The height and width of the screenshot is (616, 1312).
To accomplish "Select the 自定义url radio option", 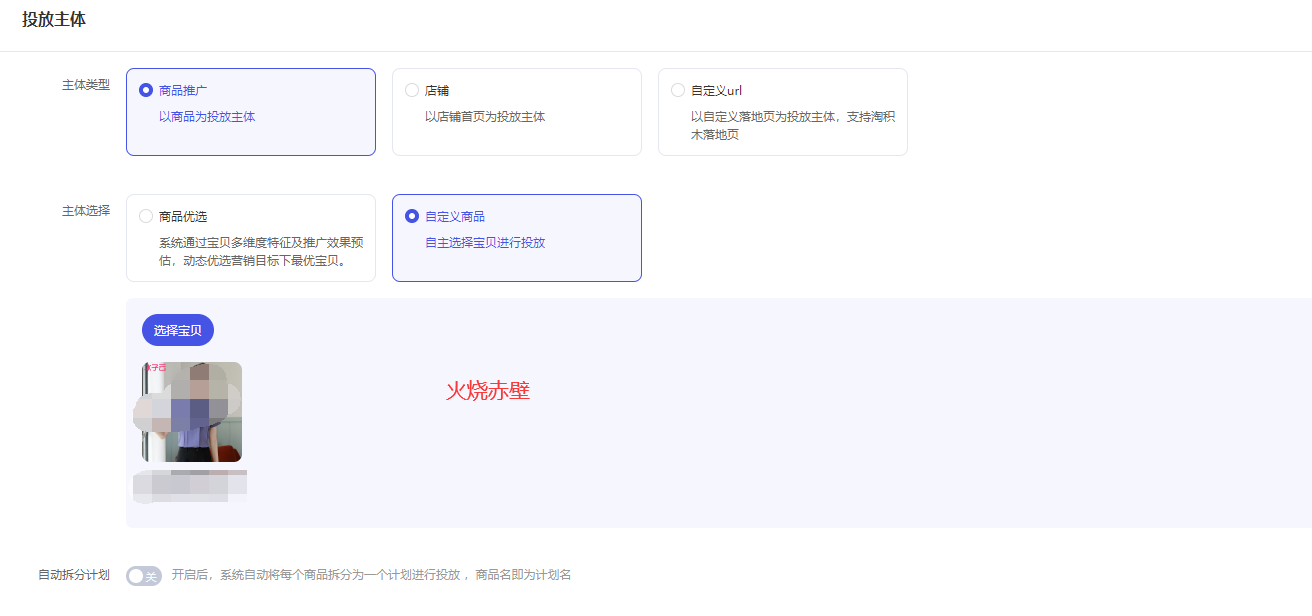I will tap(678, 90).
